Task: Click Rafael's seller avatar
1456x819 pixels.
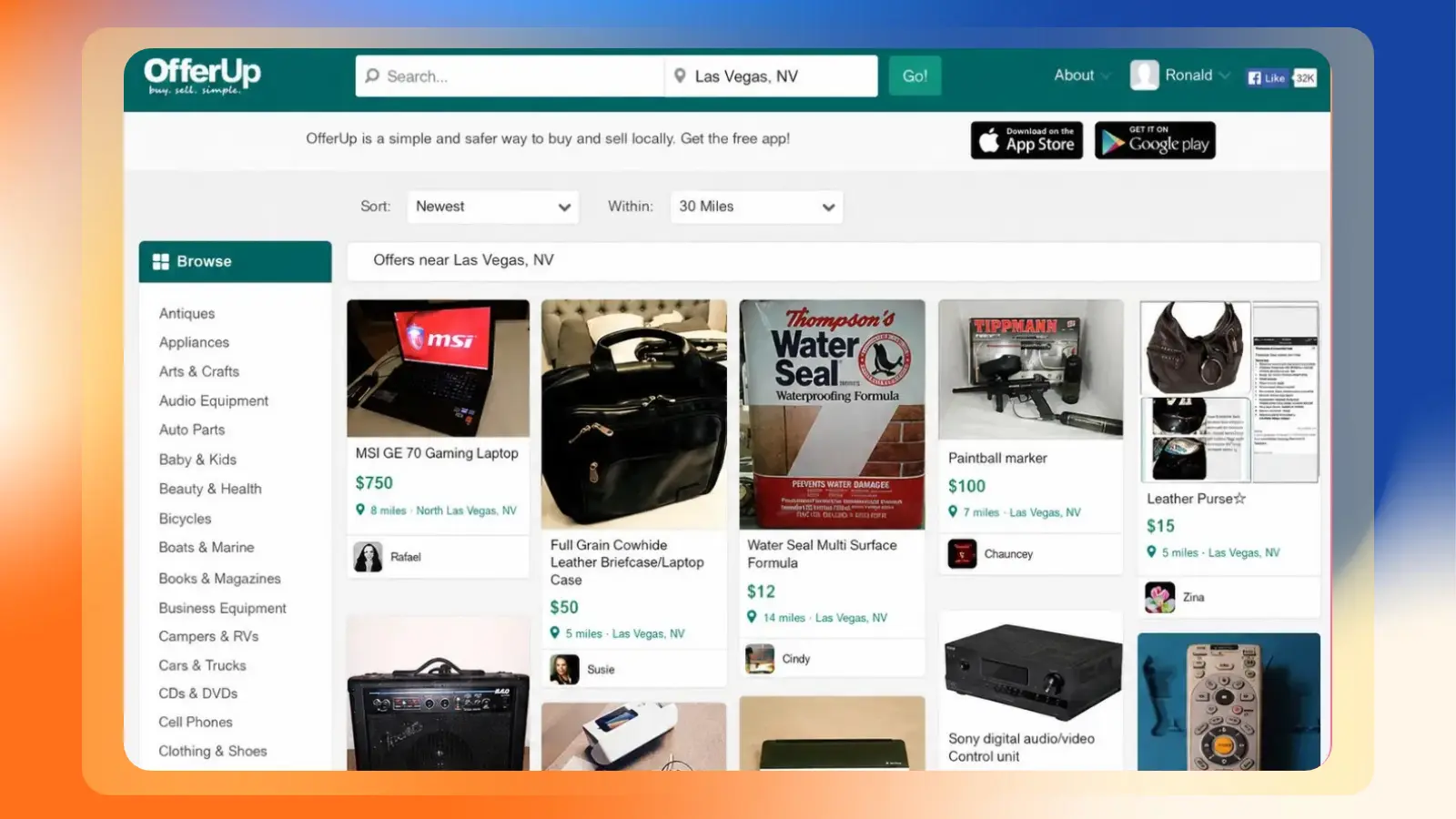Action: pyautogui.click(x=368, y=557)
